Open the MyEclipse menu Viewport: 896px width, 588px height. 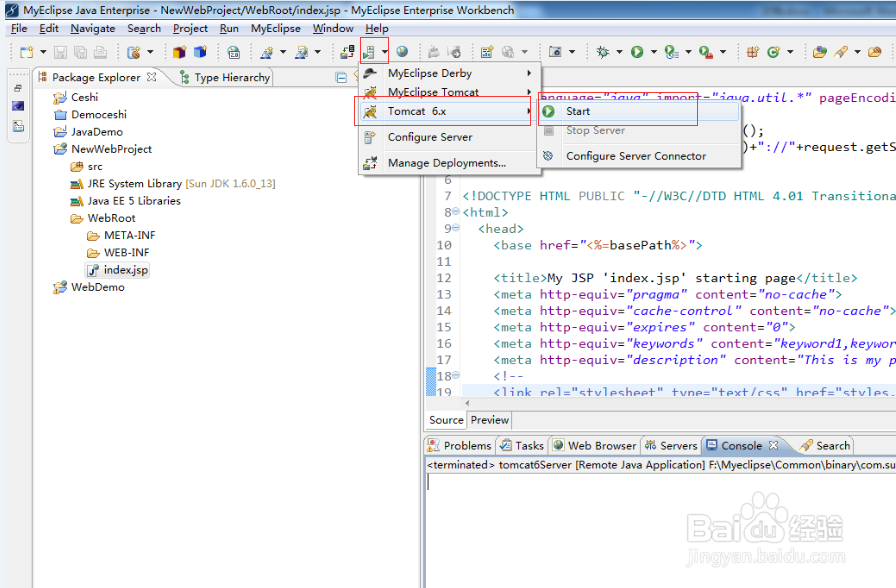point(275,29)
